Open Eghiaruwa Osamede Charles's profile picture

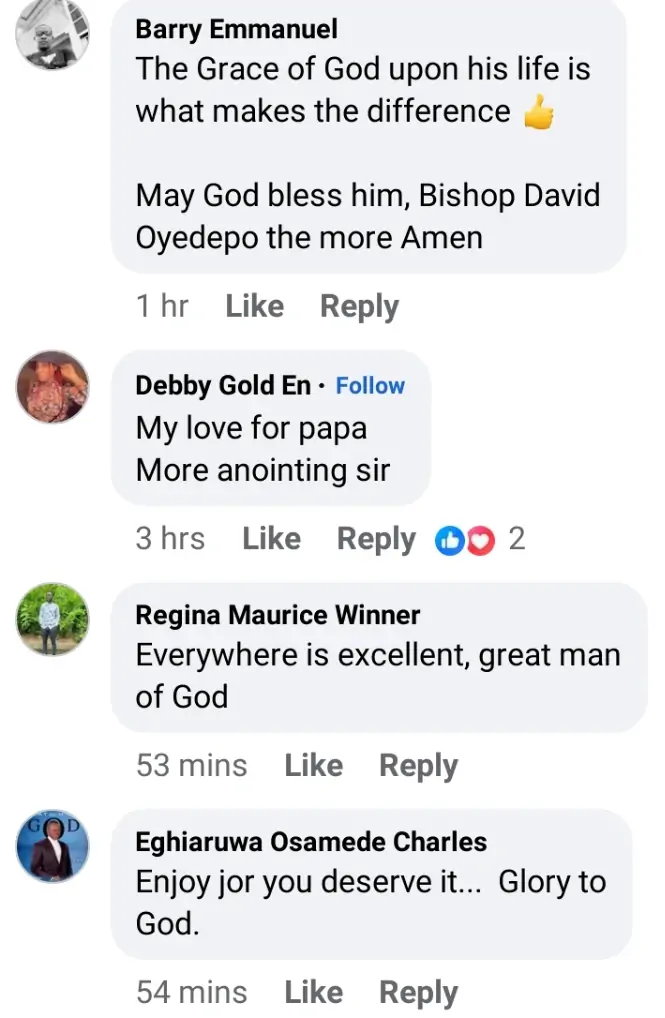(53, 847)
